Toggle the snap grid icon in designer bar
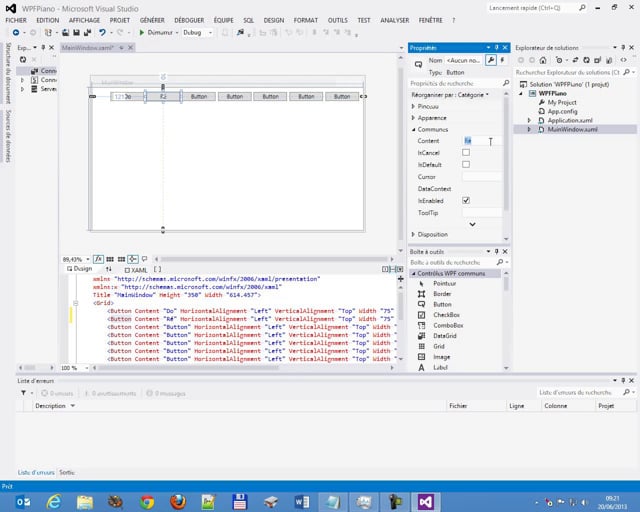 [110, 259]
